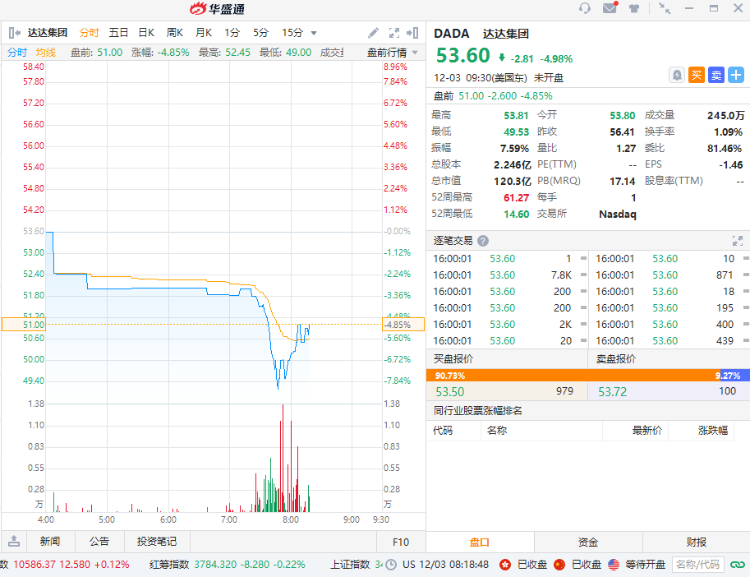This screenshot has height=577, width=750.
Task: Click the blue sell button
Action: (x=716, y=75)
